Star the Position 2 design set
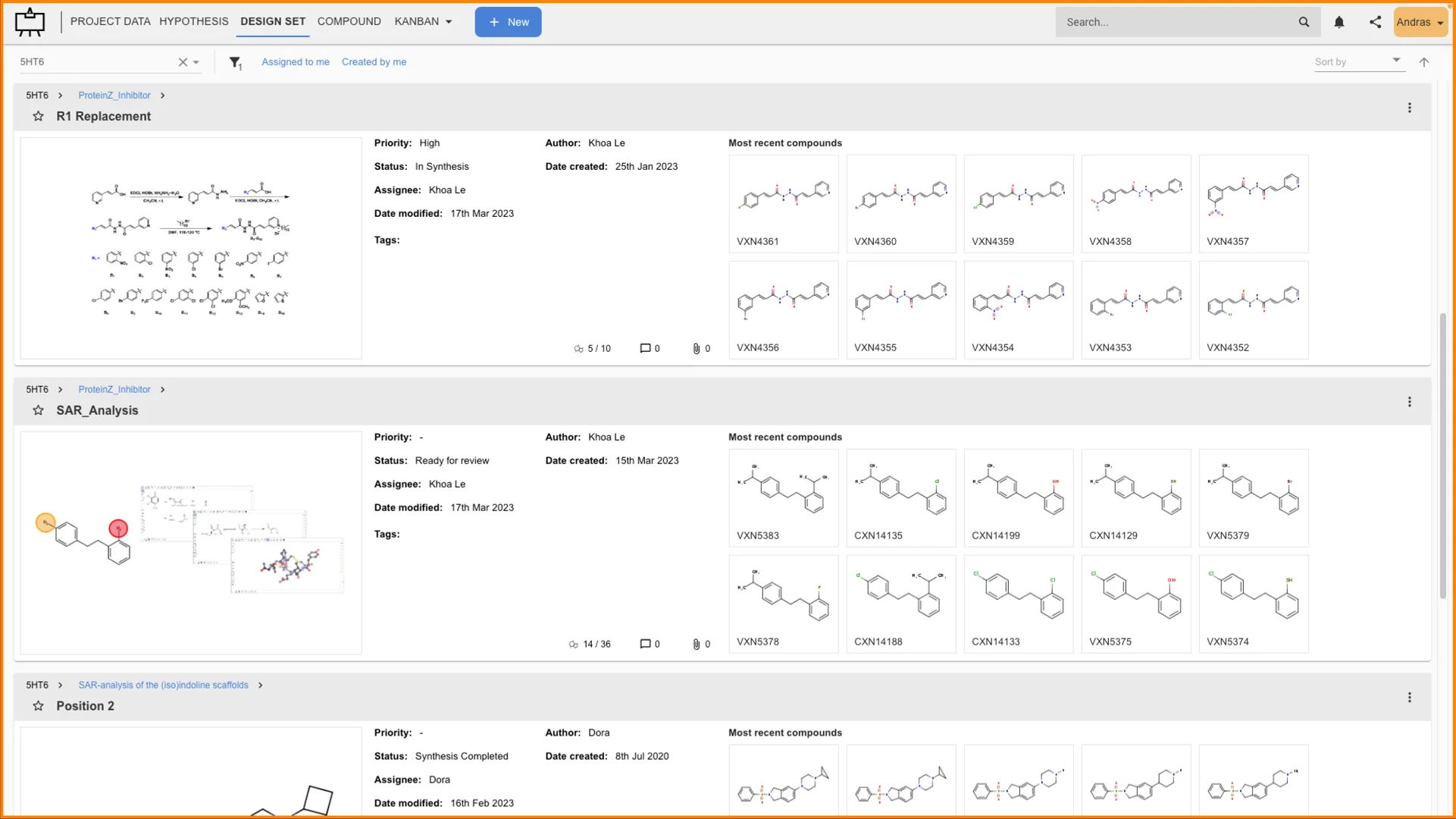The width and height of the screenshot is (1456, 819). pos(38,706)
